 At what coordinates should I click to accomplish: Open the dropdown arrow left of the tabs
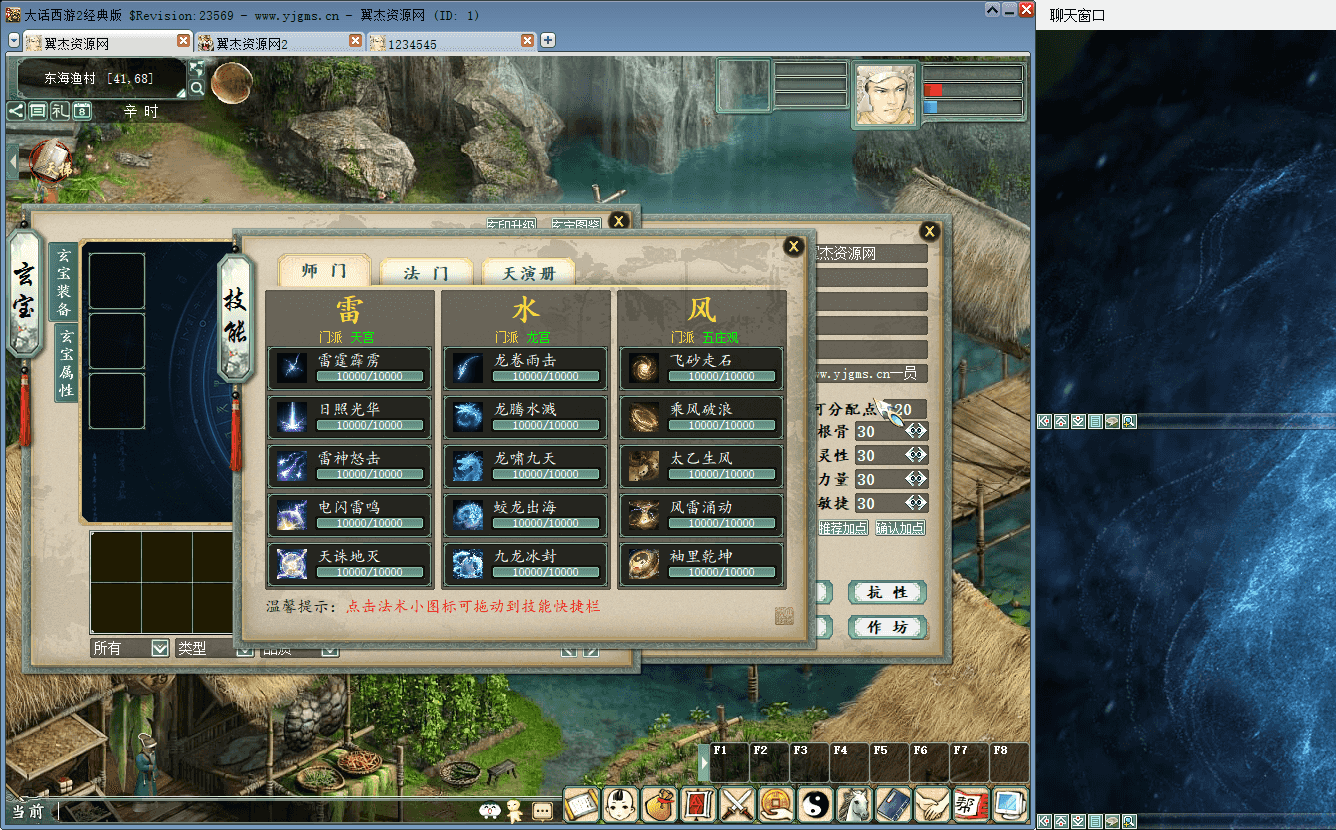(14, 41)
